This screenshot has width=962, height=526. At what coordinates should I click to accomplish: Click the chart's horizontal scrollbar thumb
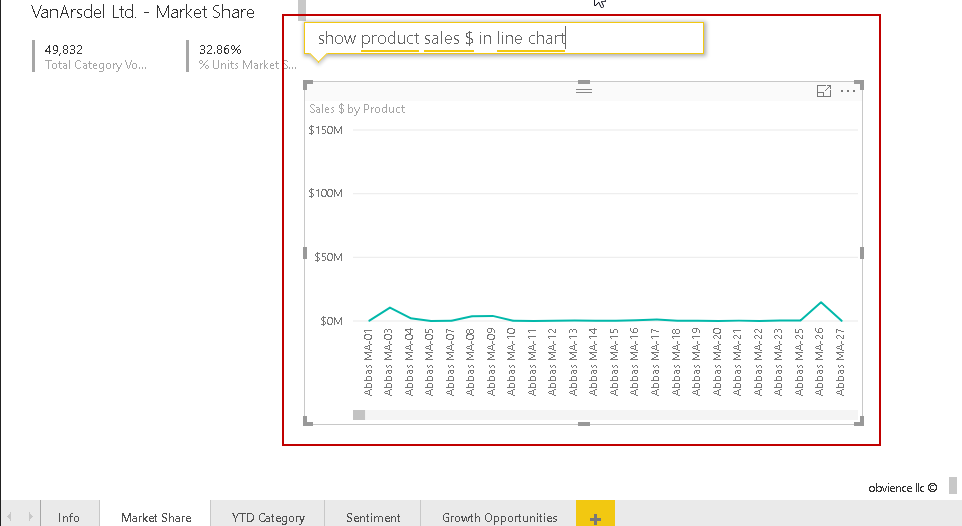point(359,415)
